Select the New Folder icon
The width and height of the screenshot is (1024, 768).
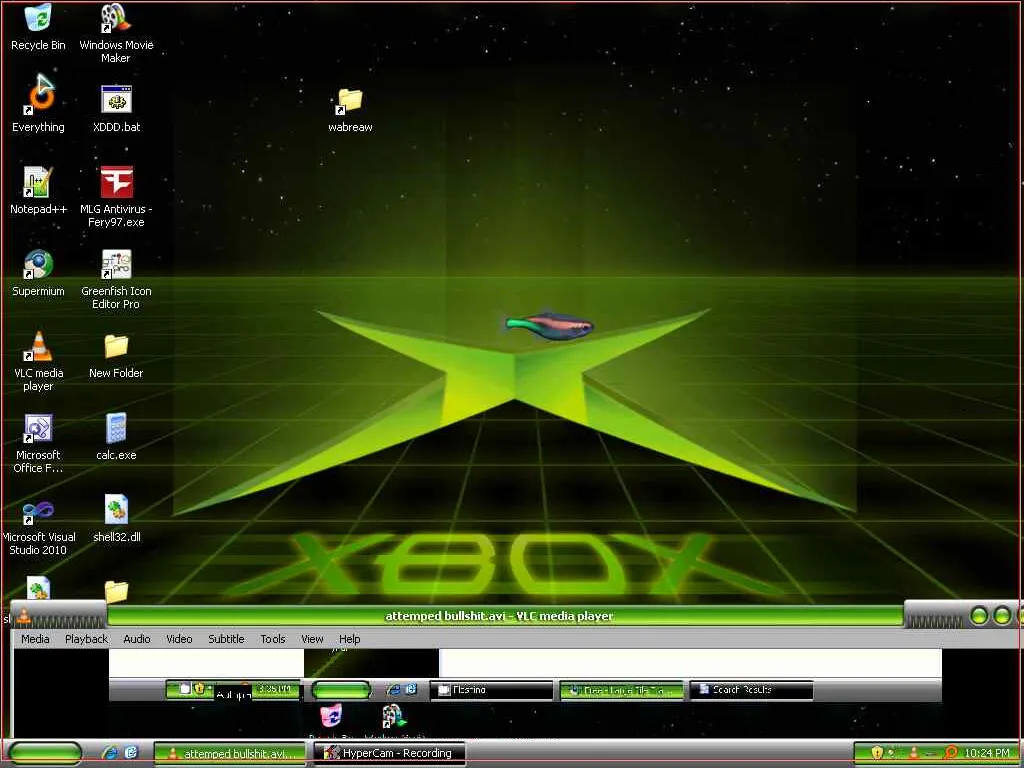click(116, 356)
